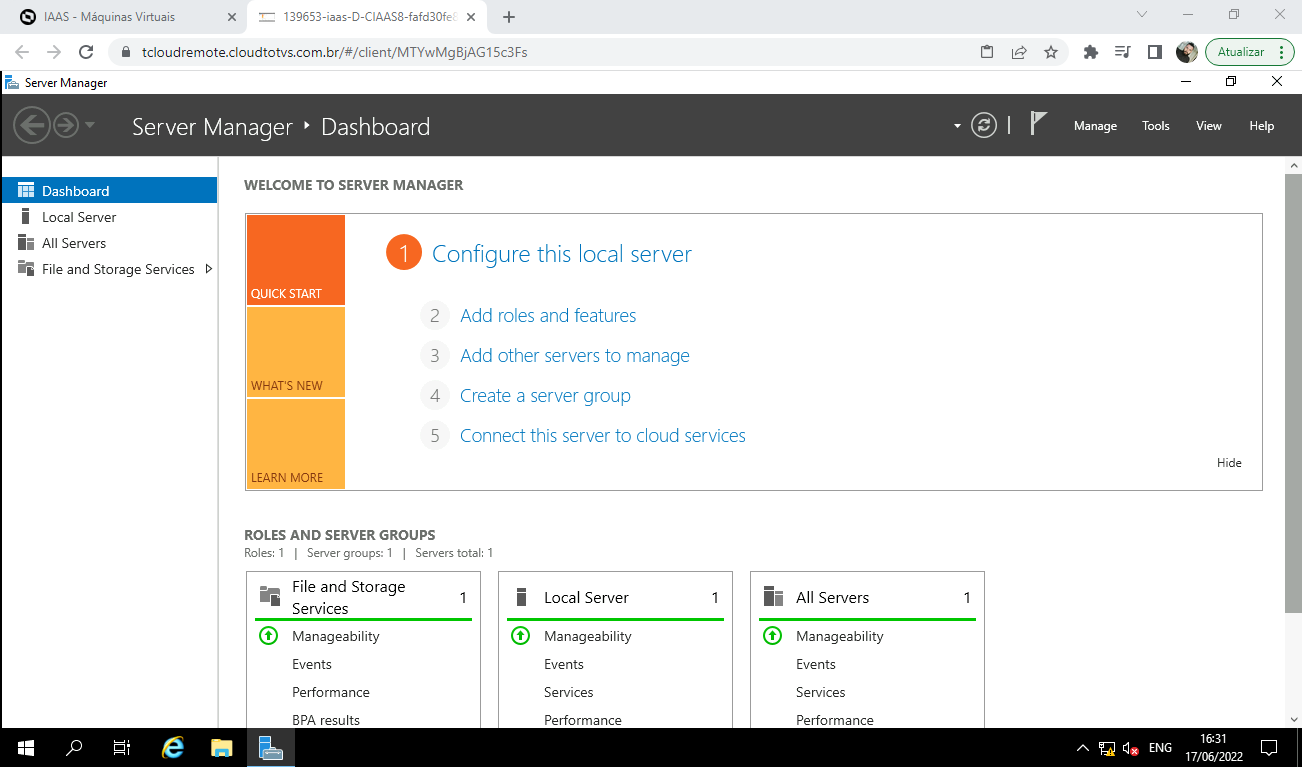This screenshot has width=1302, height=767.
Task: Select All Servers in the left pane
Action: pos(109,243)
